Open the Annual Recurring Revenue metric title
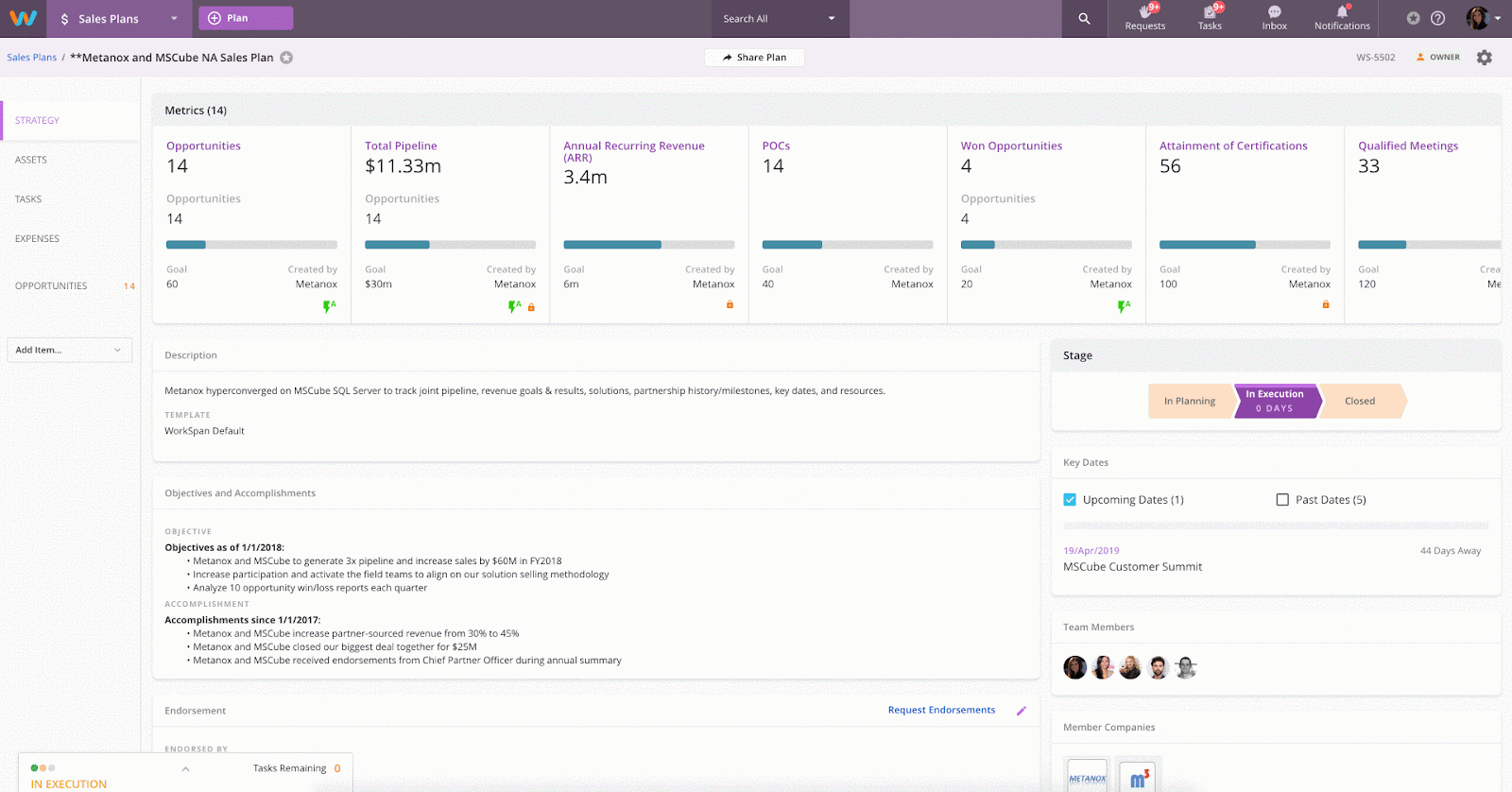The width and height of the screenshot is (1512, 792). pos(634,151)
